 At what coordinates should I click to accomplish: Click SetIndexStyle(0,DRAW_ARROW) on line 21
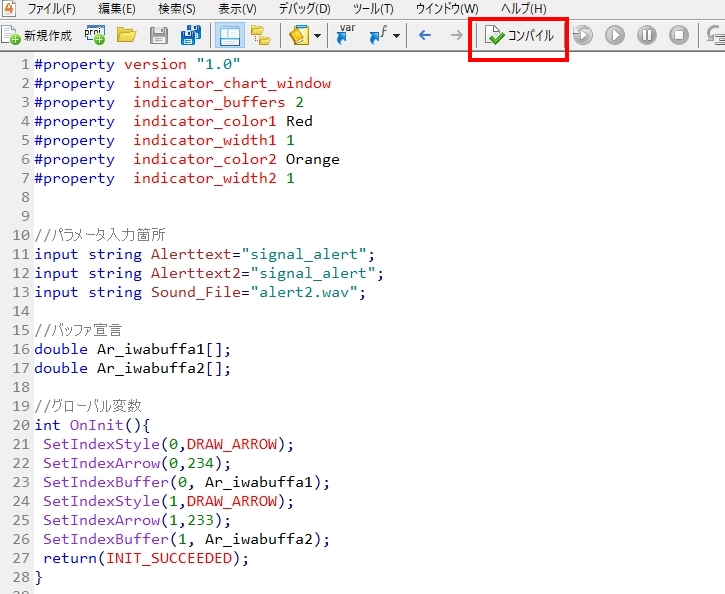(165, 444)
